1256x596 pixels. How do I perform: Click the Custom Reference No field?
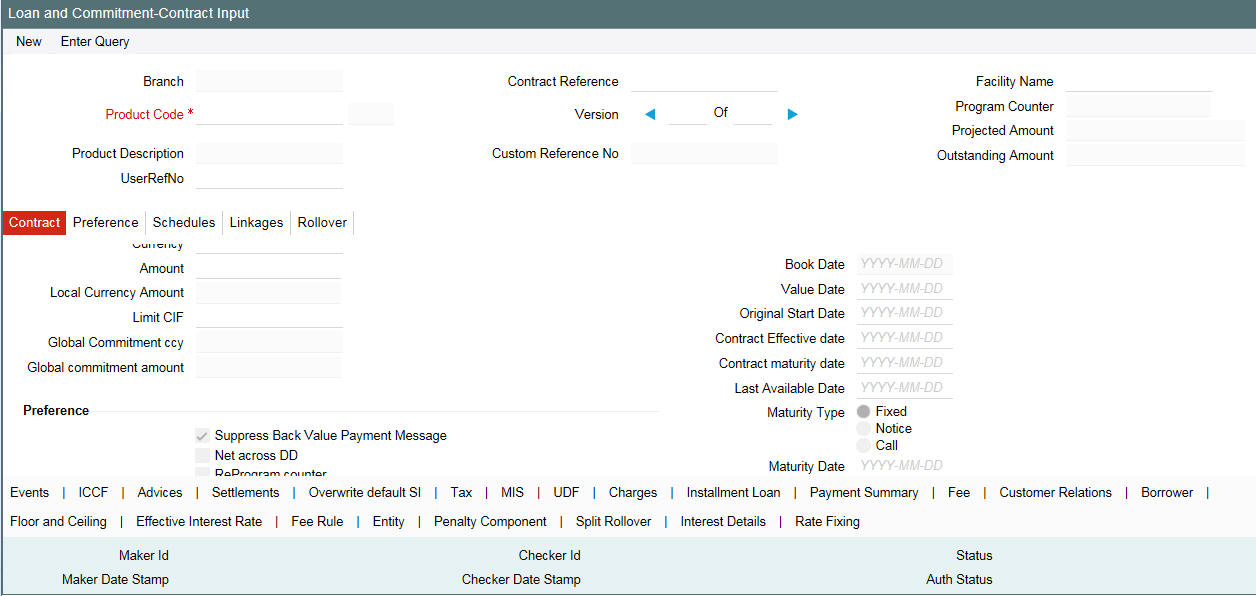pyautogui.click(x=704, y=153)
